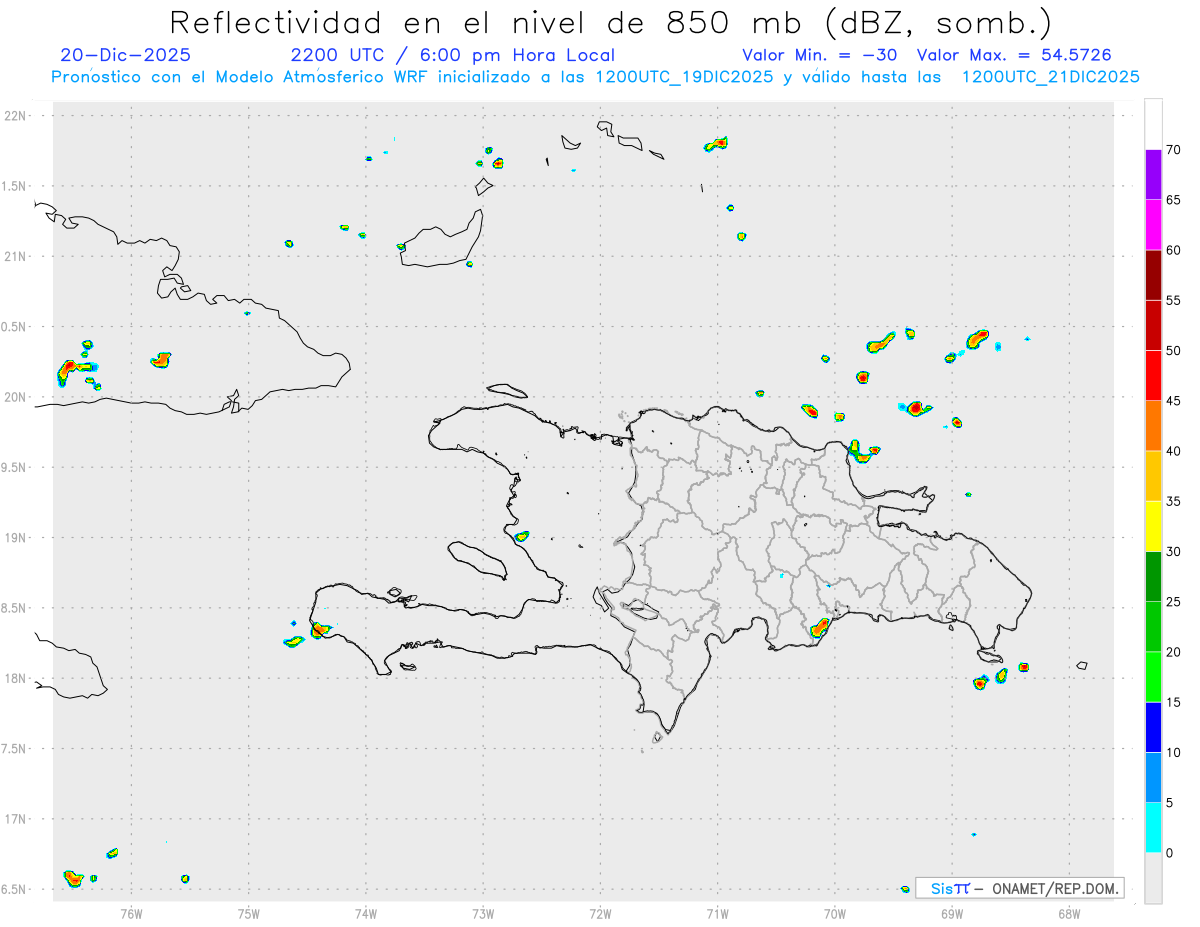Viewport: 1200px width, 927px height.
Task: Click the 'ONAMET/REP.DOM.' credit label
Action: [x=1053, y=888]
